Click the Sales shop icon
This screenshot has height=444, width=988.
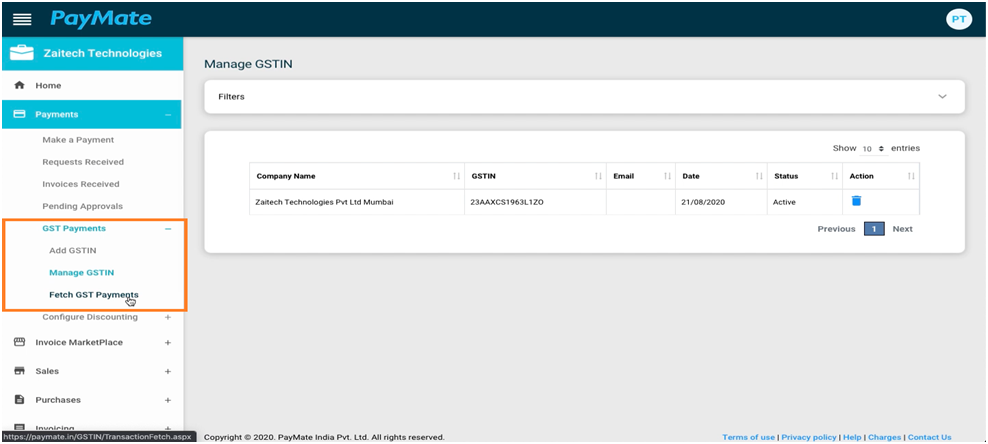point(20,371)
